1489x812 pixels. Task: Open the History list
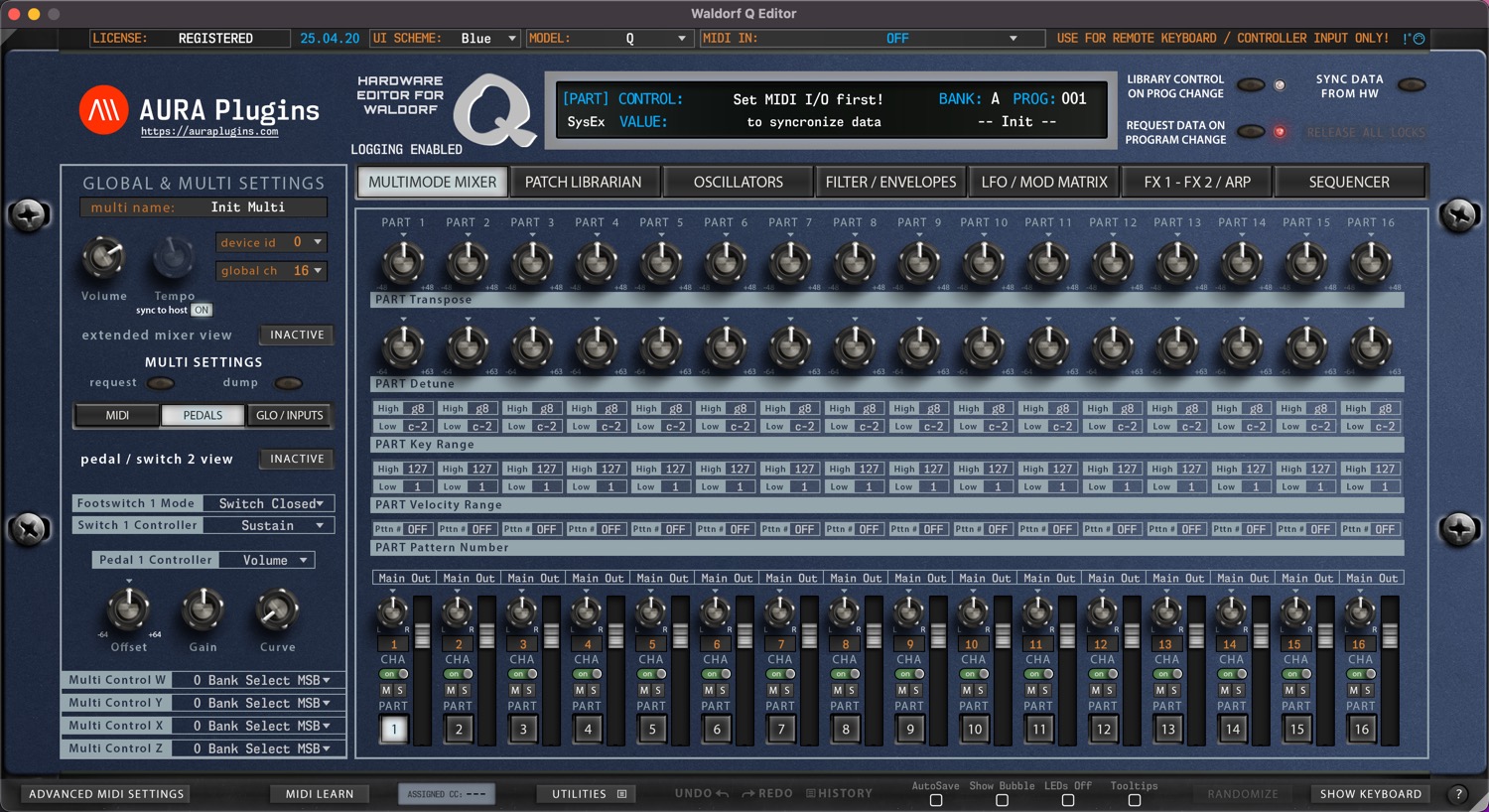tap(839, 794)
